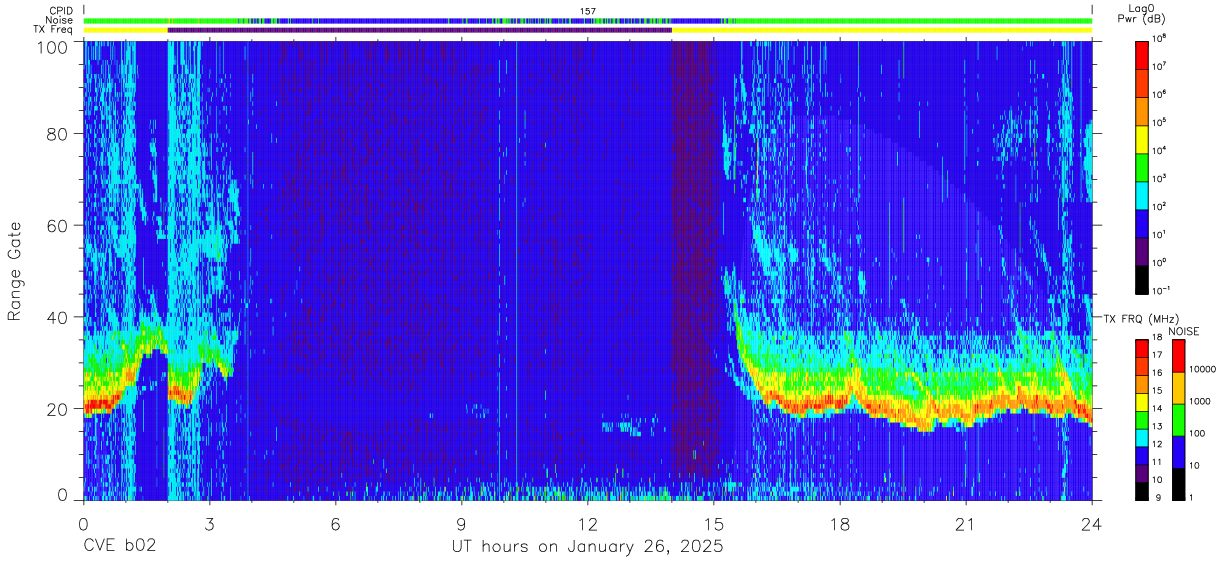Viewport: 1228px width, 567px height.
Task: Click the UT hours on January 26, 2025 title
Action: tap(586, 548)
